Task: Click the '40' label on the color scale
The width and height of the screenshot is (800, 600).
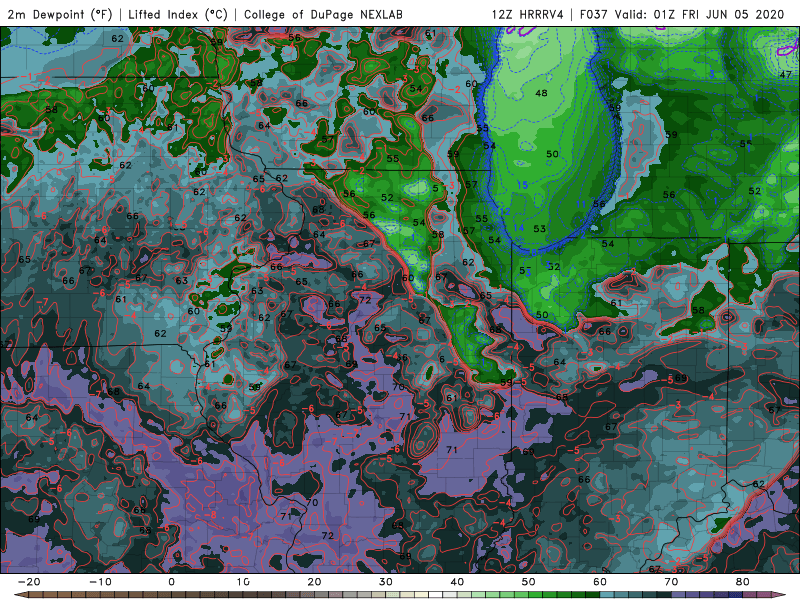Action: pyautogui.click(x=457, y=582)
